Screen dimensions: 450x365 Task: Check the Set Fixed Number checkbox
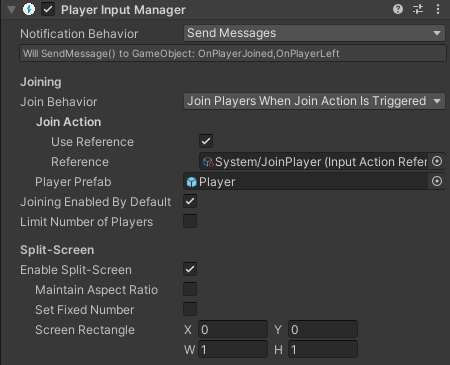(x=190, y=309)
